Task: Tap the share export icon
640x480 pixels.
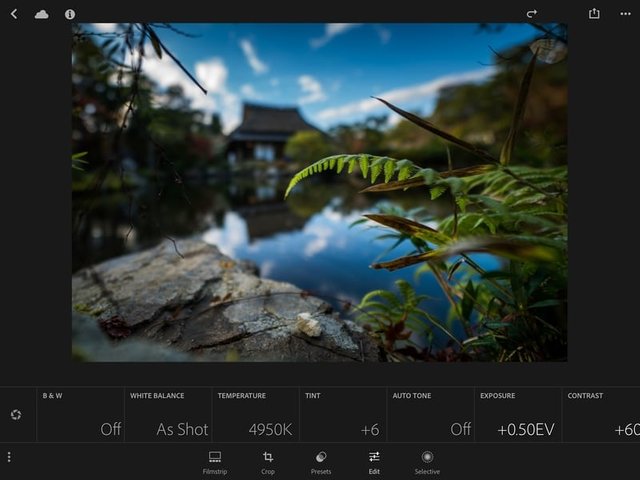Action: (594, 13)
